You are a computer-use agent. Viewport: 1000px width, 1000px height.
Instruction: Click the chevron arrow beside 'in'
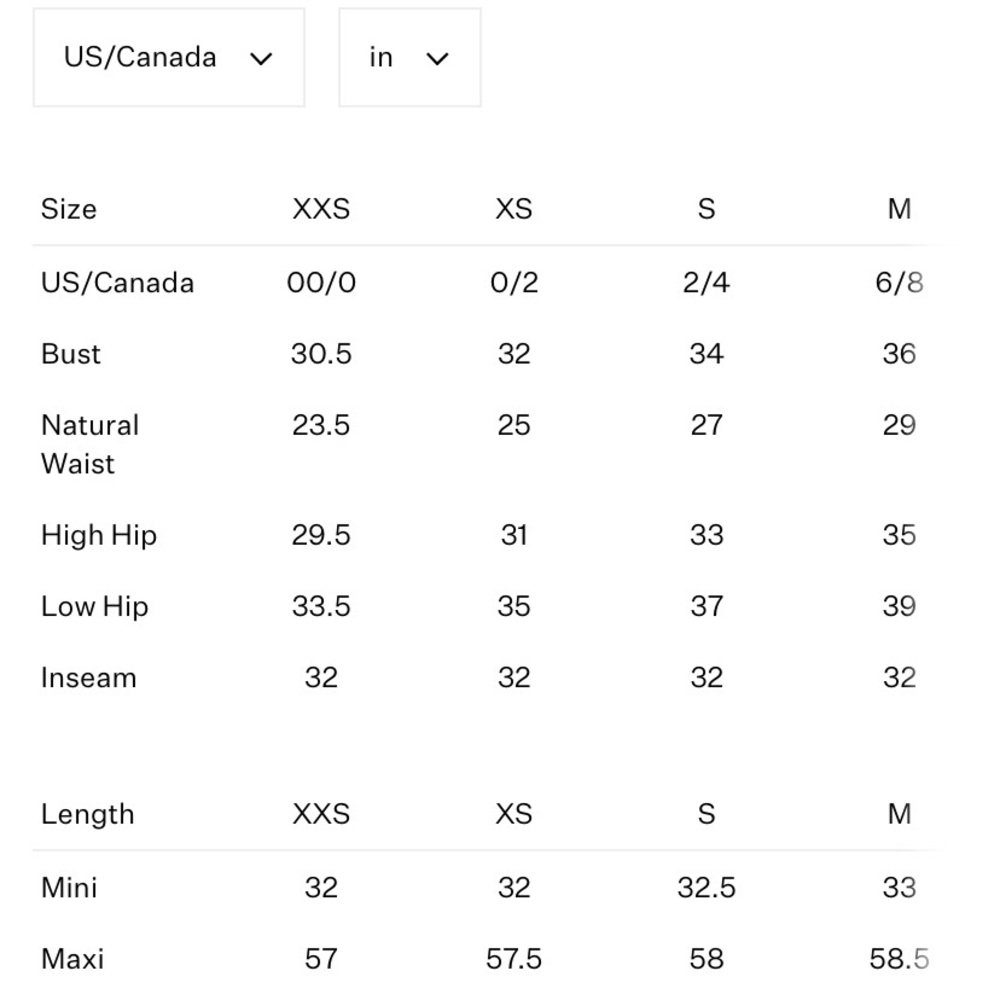437,59
